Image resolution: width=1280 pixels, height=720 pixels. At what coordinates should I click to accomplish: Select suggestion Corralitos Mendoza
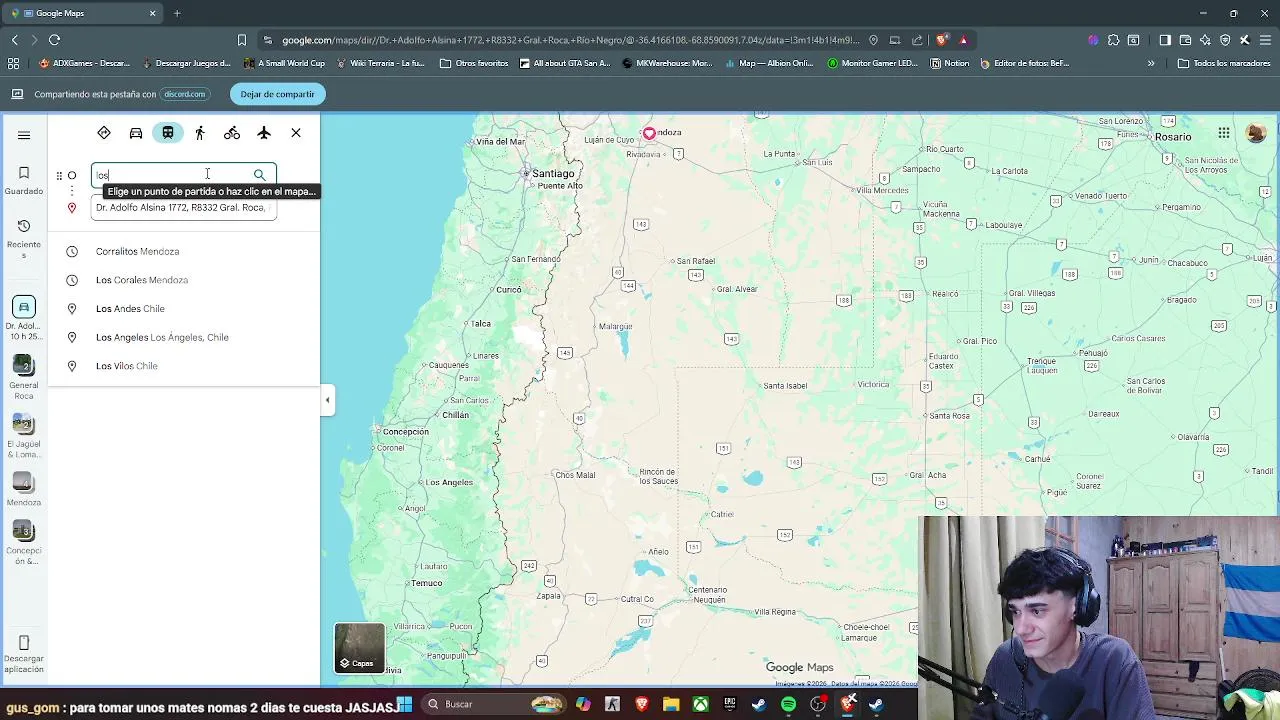pos(184,252)
